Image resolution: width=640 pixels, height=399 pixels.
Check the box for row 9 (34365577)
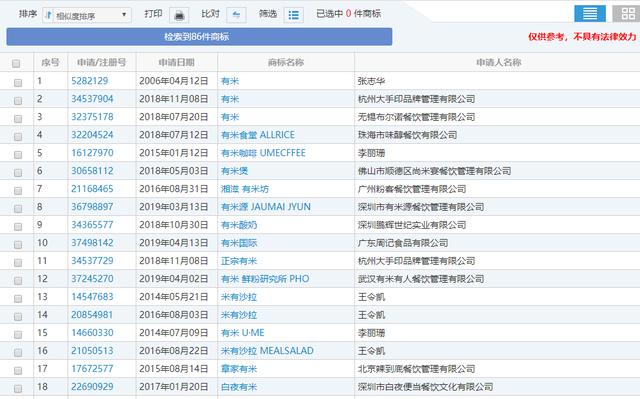18,226
